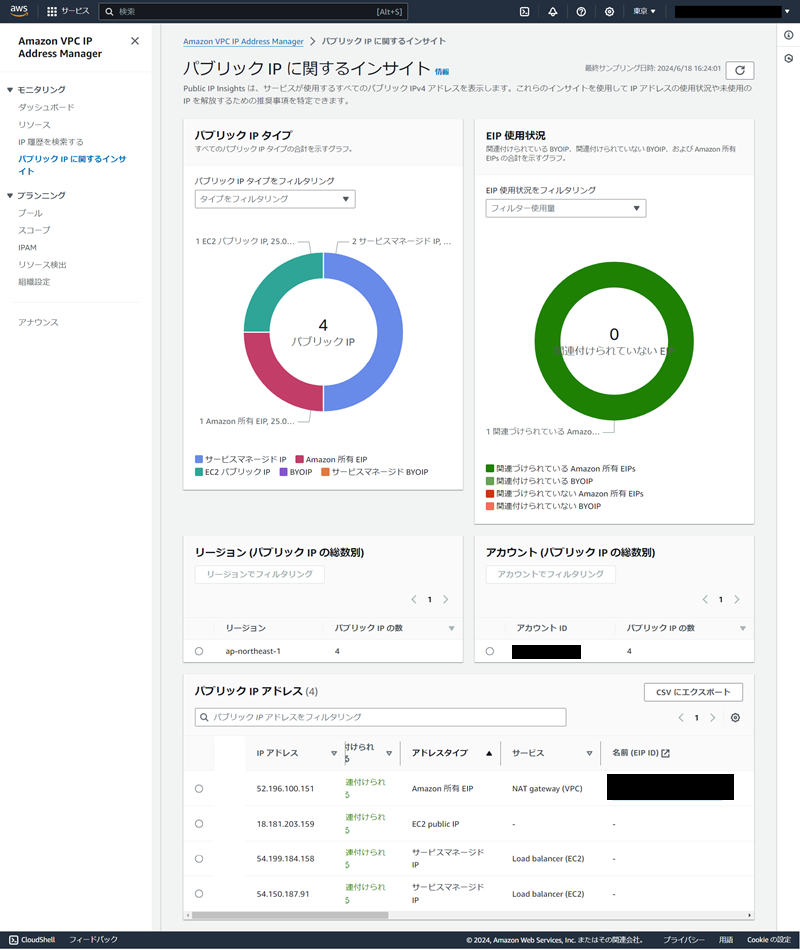Launch CloudShell from top bar icon

525,11
